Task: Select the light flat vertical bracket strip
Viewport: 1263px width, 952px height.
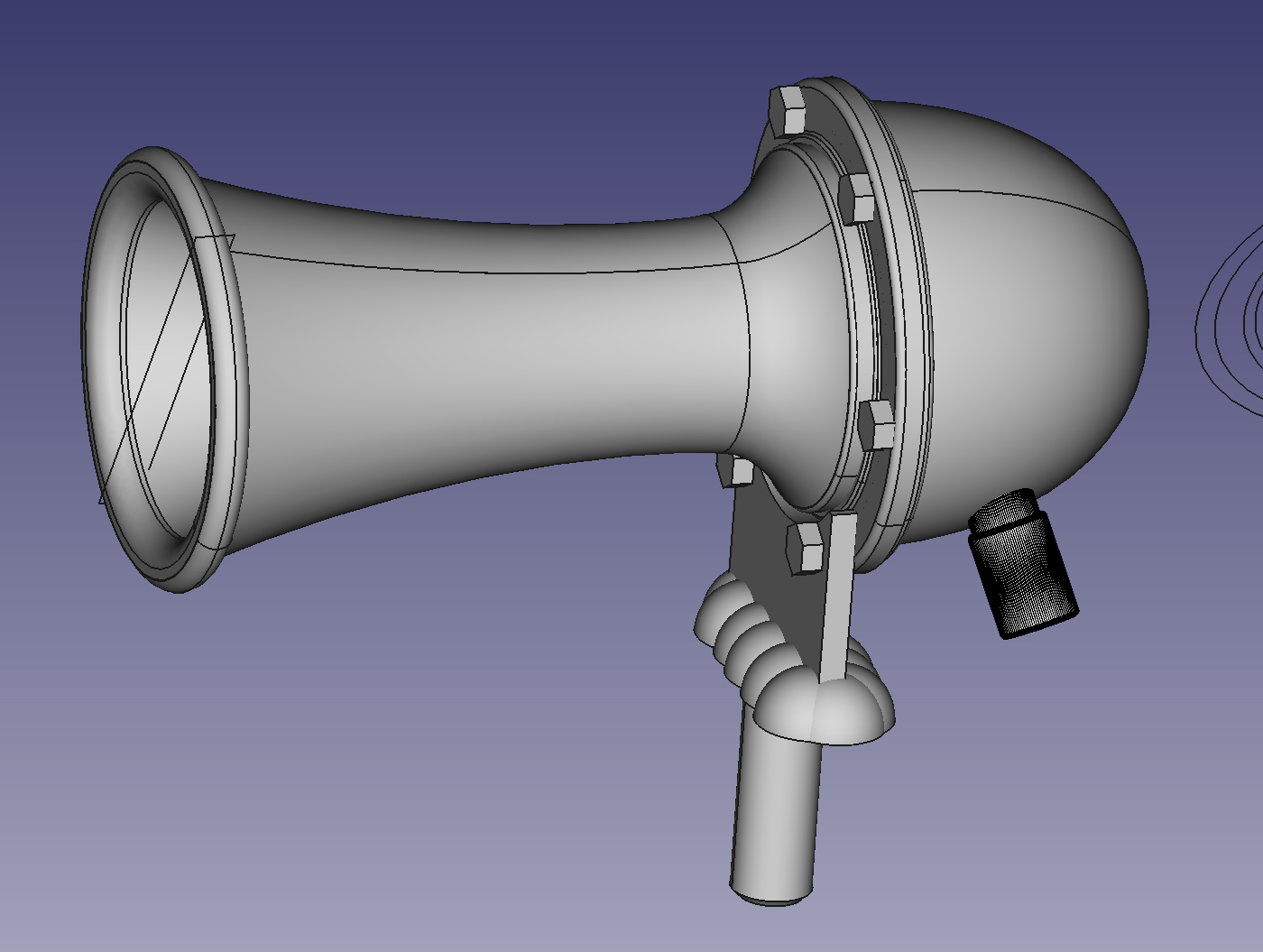Action: [x=838, y=596]
